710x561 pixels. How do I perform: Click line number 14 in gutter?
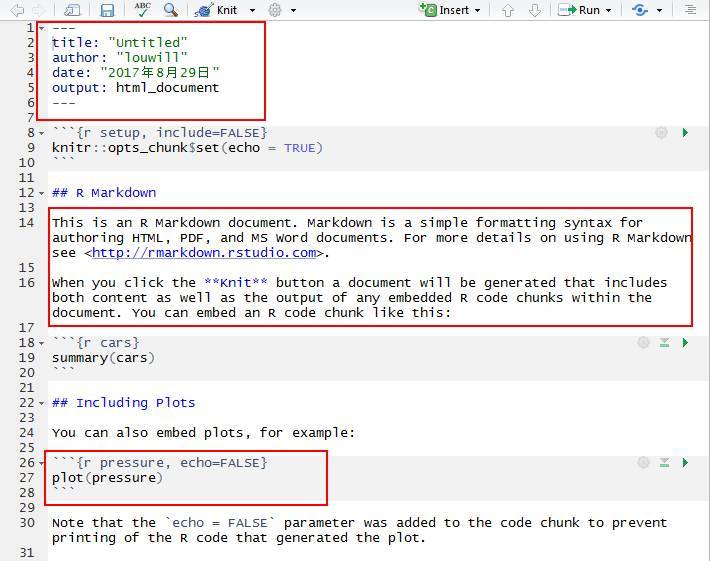point(27,223)
